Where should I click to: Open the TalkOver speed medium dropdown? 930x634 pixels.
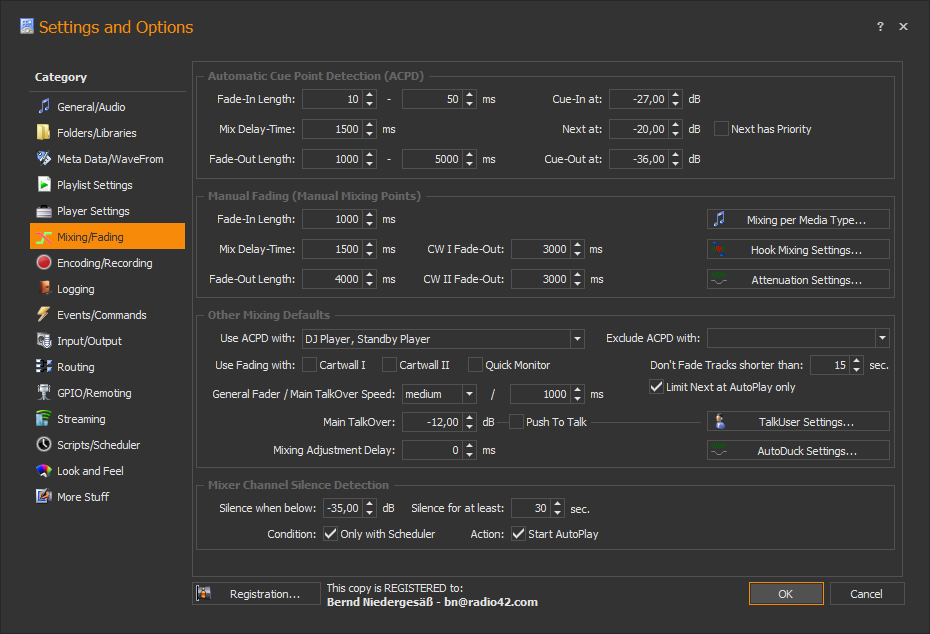coord(469,394)
